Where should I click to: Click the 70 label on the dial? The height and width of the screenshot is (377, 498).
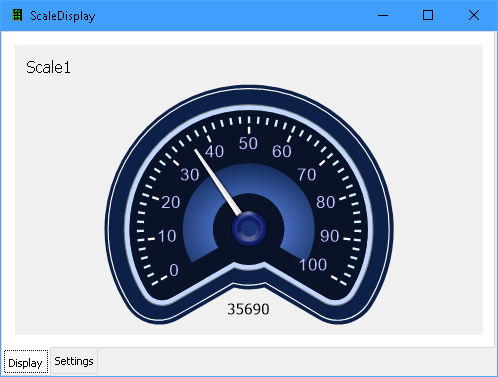(x=307, y=175)
